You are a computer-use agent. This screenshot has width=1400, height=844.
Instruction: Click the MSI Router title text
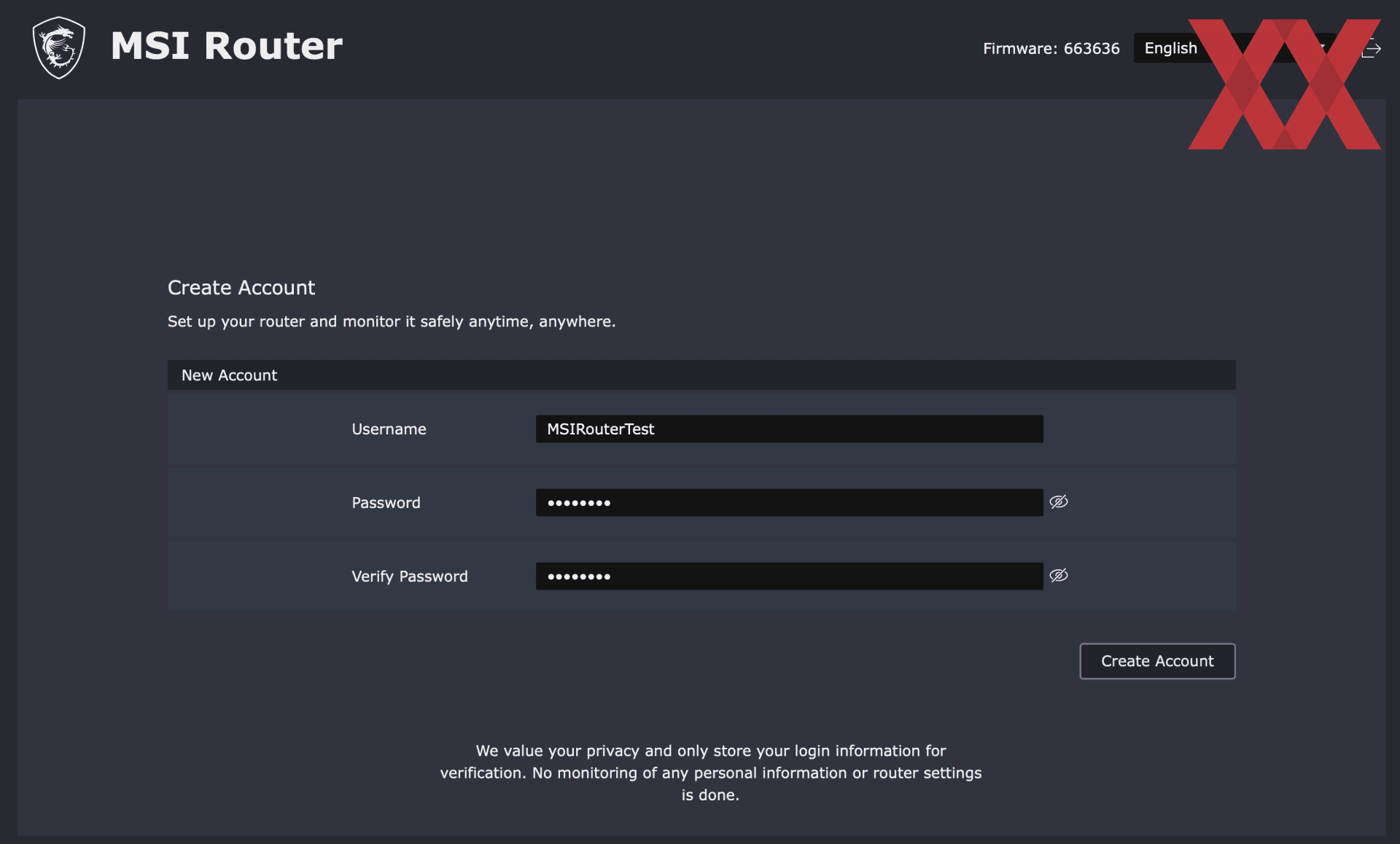point(227,46)
